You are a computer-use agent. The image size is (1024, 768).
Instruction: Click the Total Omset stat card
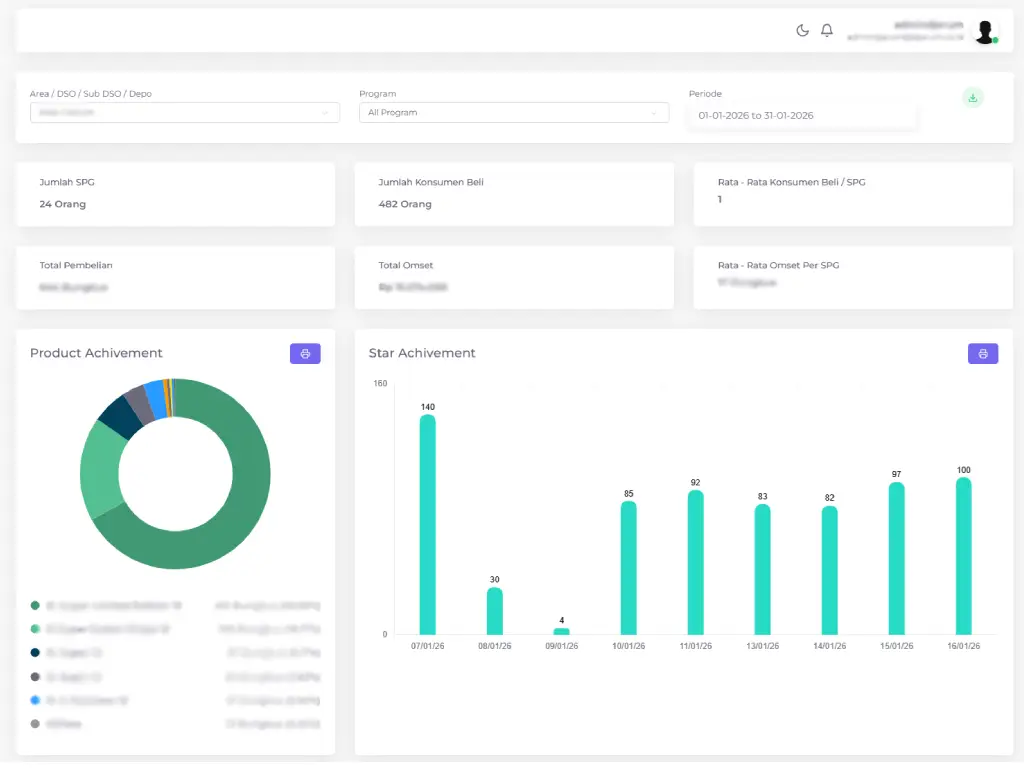coord(514,277)
